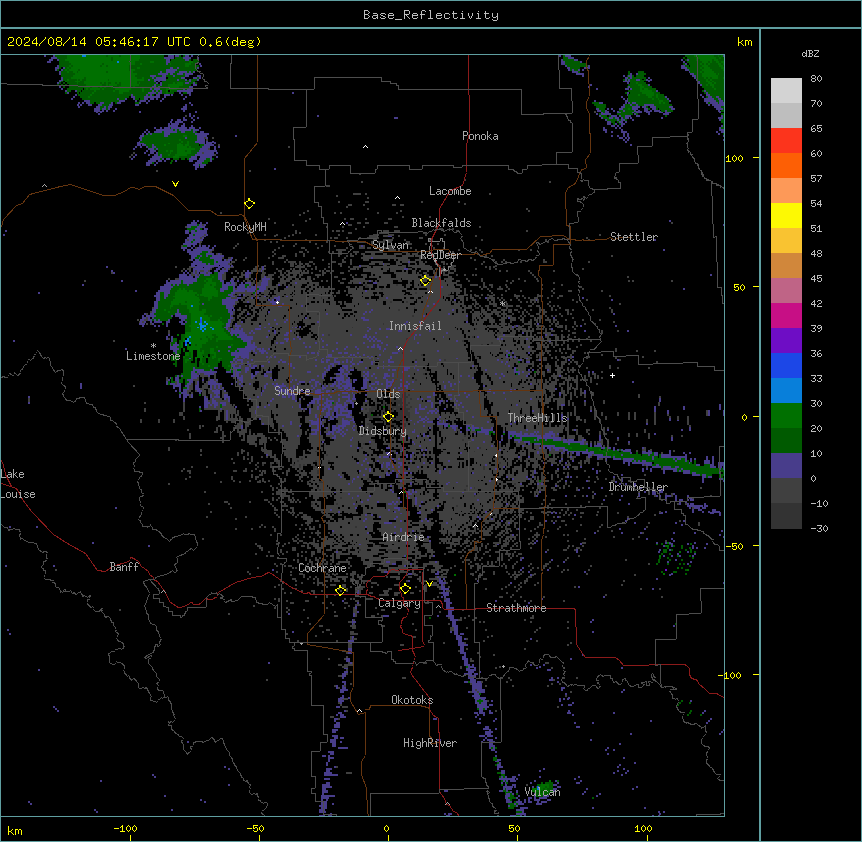Select the Banff label
Viewport: 862px width, 842px height.
pyautogui.click(x=124, y=567)
